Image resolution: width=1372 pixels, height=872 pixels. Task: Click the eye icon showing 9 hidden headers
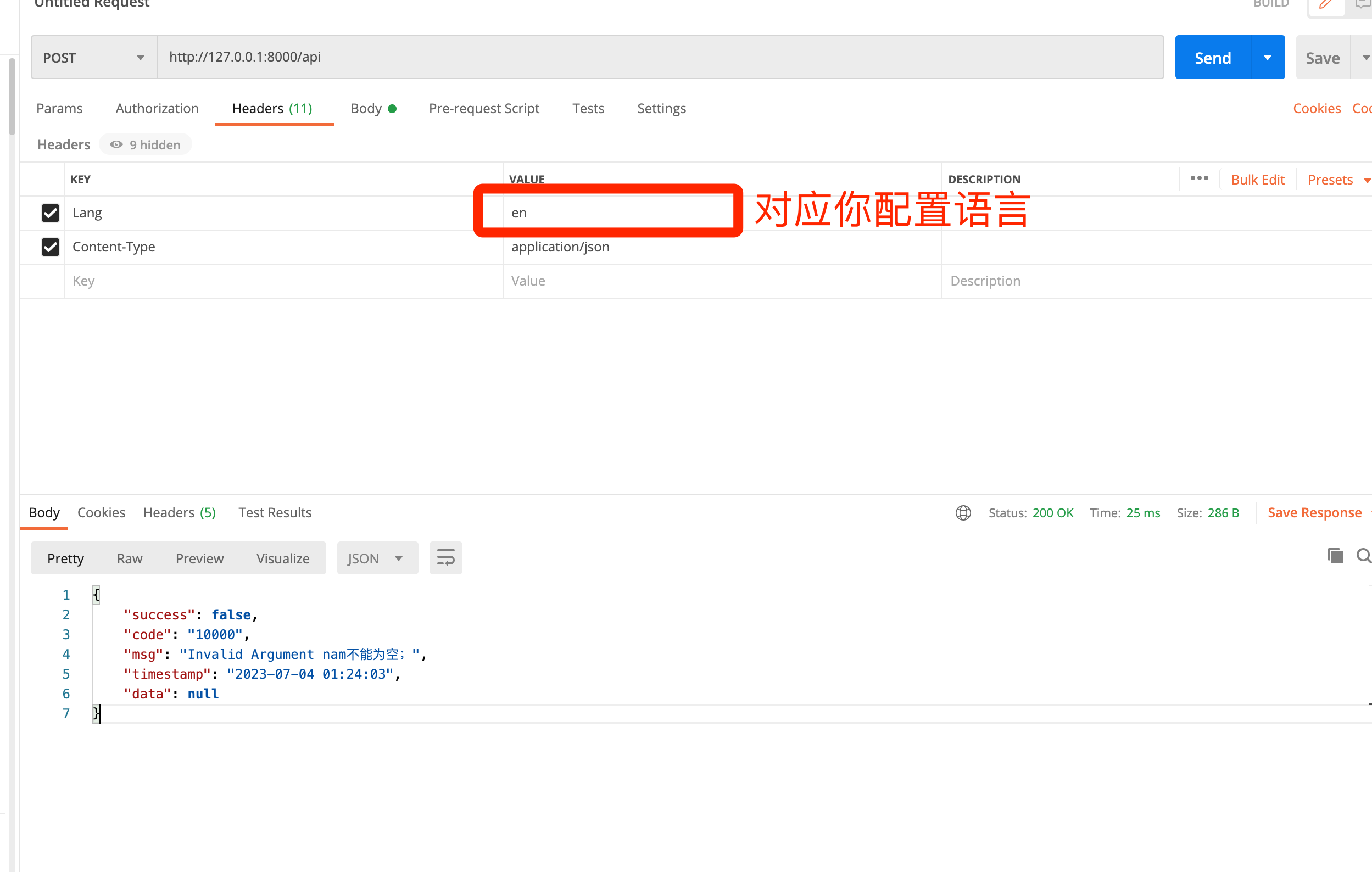tap(116, 144)
